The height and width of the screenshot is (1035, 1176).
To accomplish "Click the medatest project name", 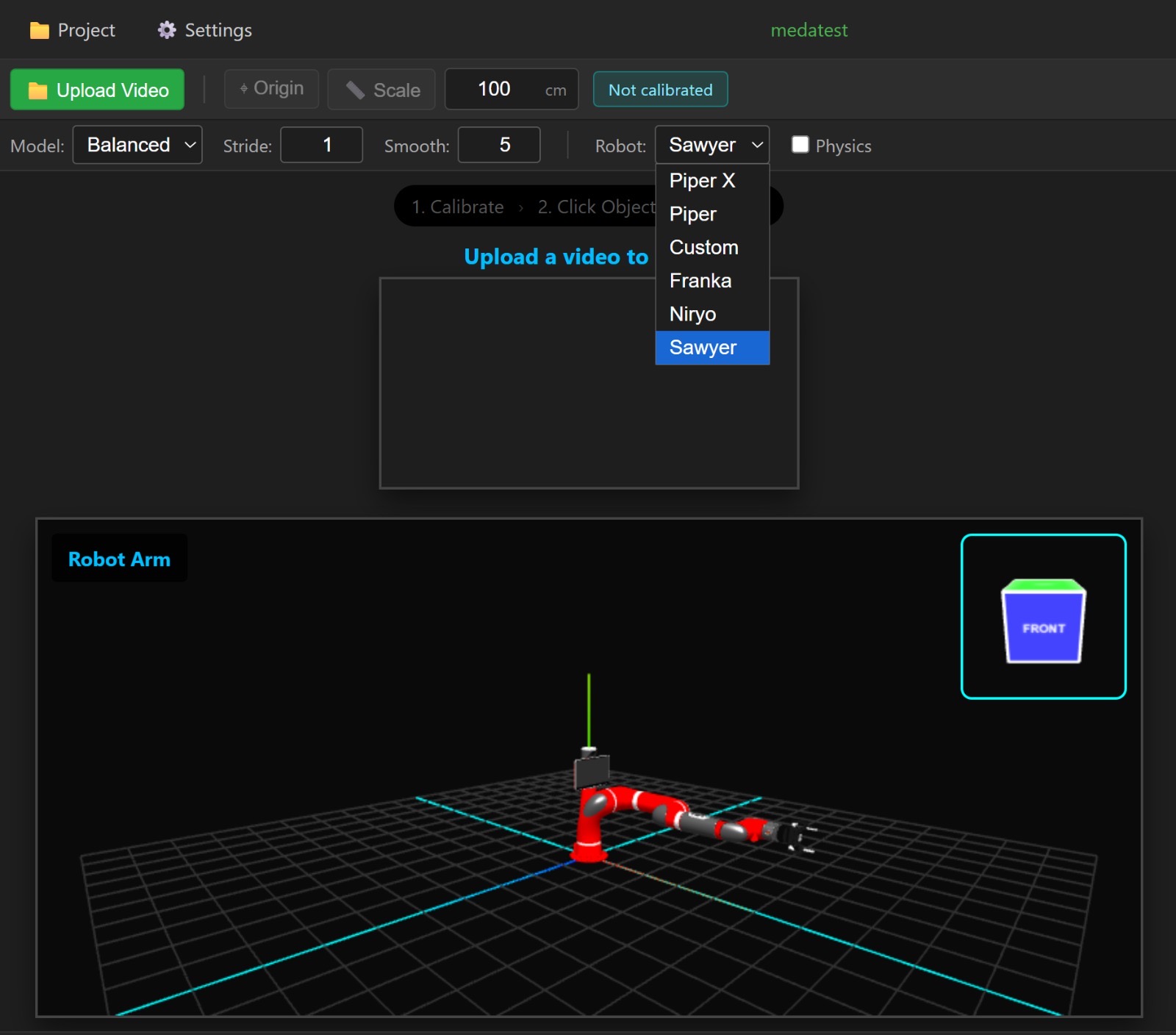I will click(x=808, y=30).
